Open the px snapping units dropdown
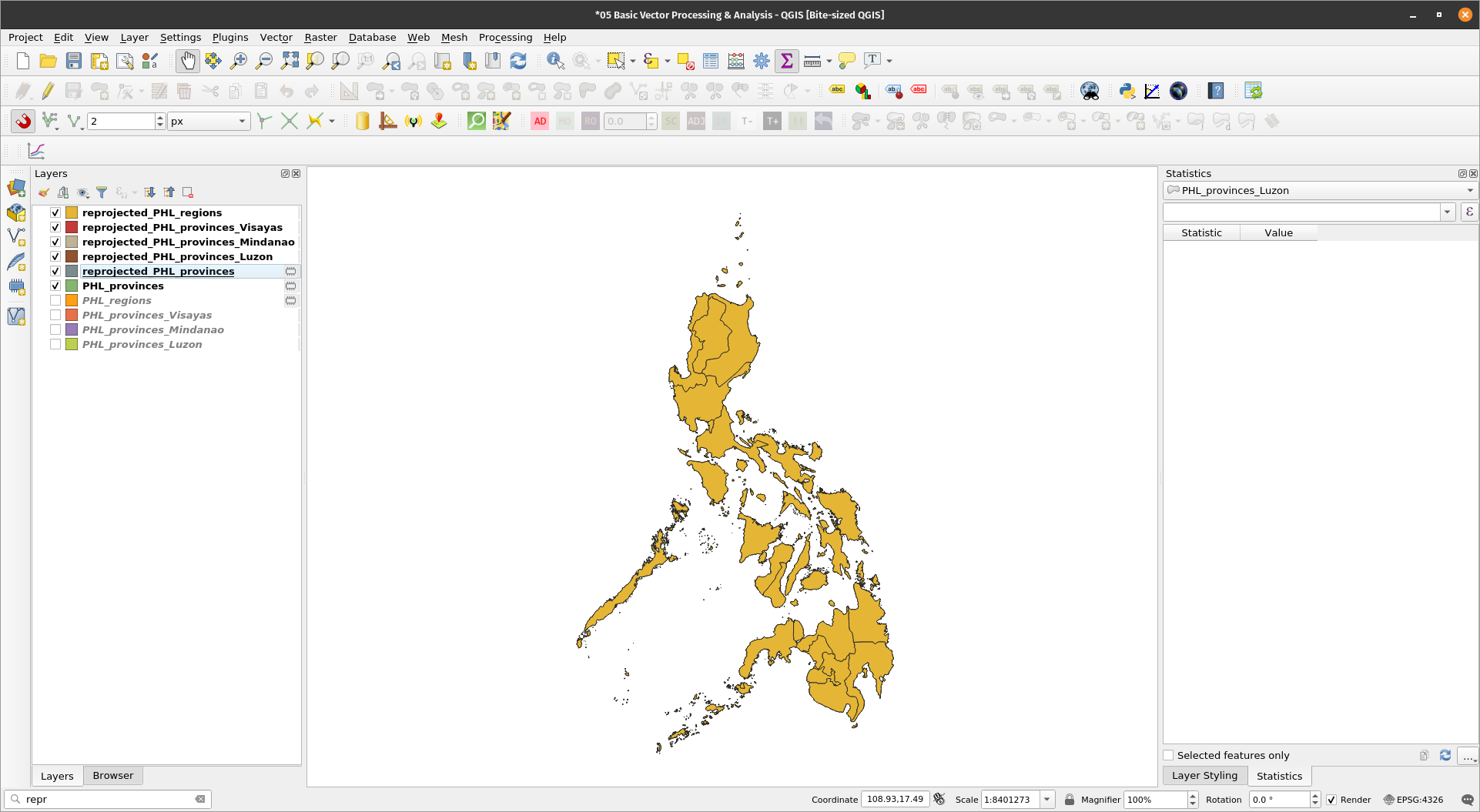Screen dimensions: 1480x812 pyautogui.click(x=242, y=121)
